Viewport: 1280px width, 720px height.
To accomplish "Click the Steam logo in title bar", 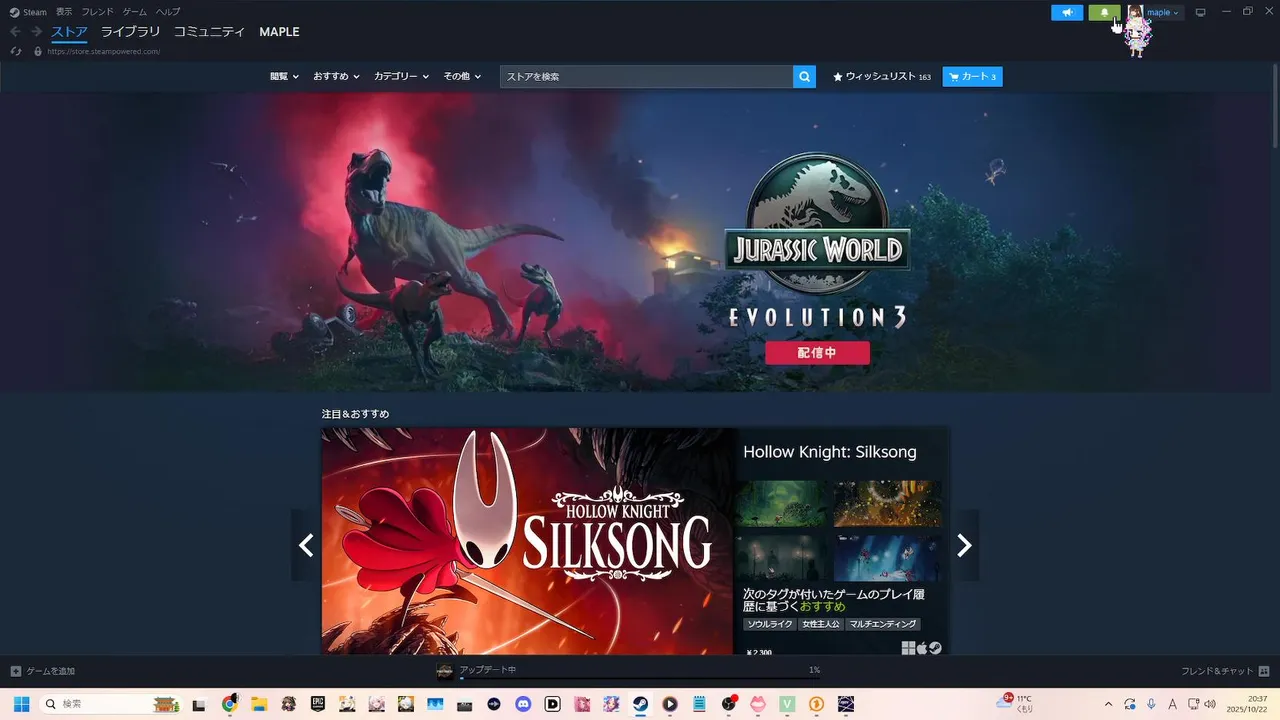I will (x=14, y=12).
